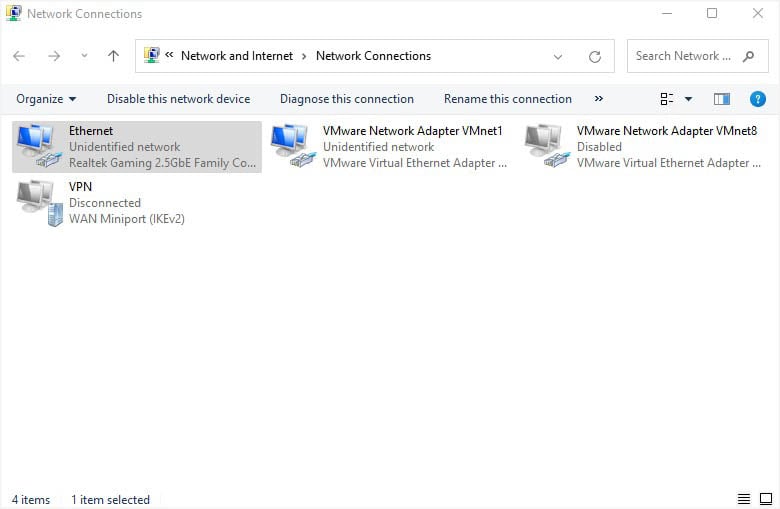The image size is (780, 509).
Task: Close the Network Connections window
Action: point(758,13)
